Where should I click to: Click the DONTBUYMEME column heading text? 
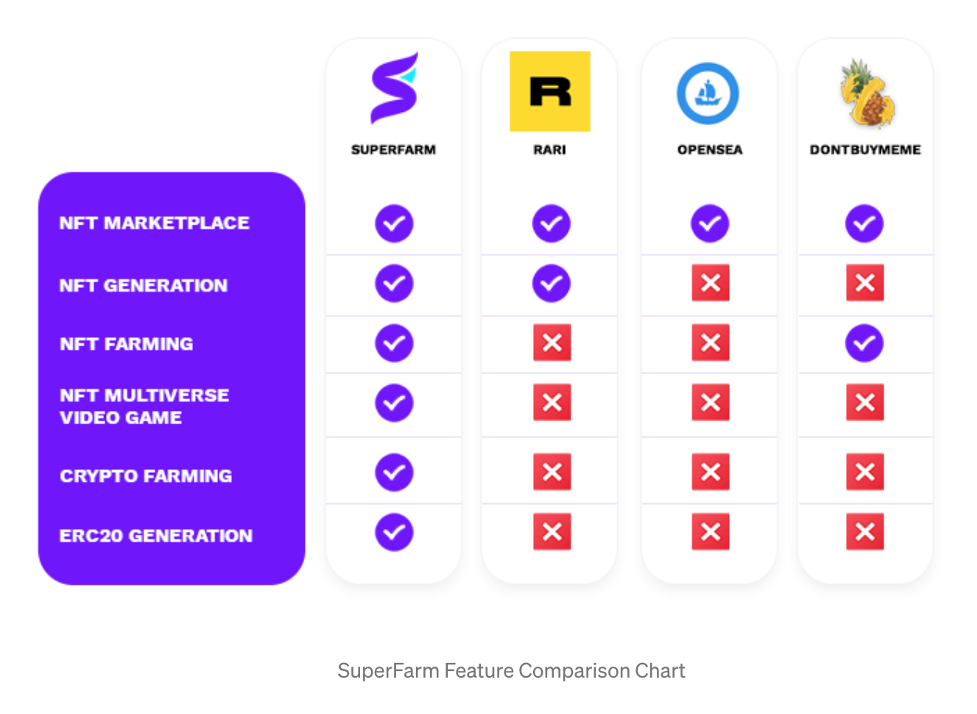tap(865, 150)
